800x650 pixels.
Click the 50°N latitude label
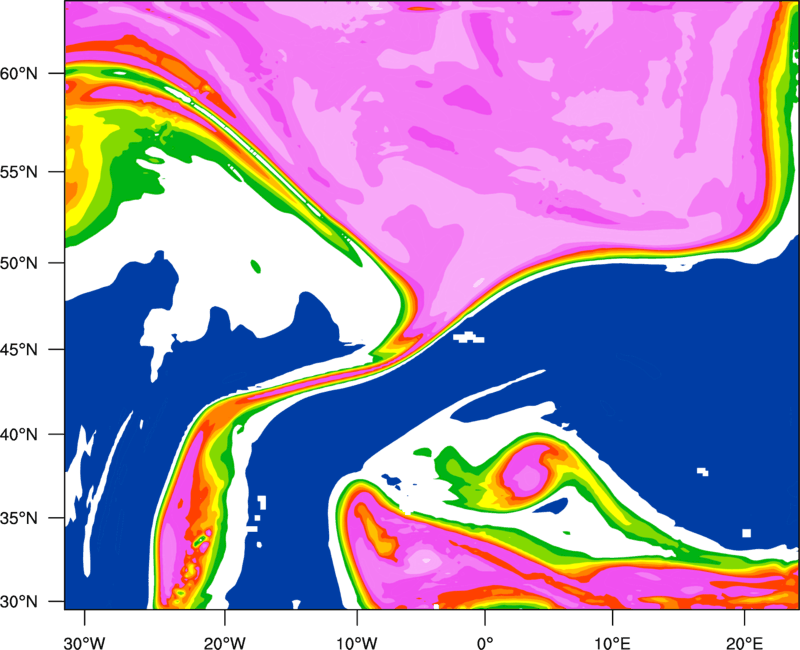coord(19,263)
